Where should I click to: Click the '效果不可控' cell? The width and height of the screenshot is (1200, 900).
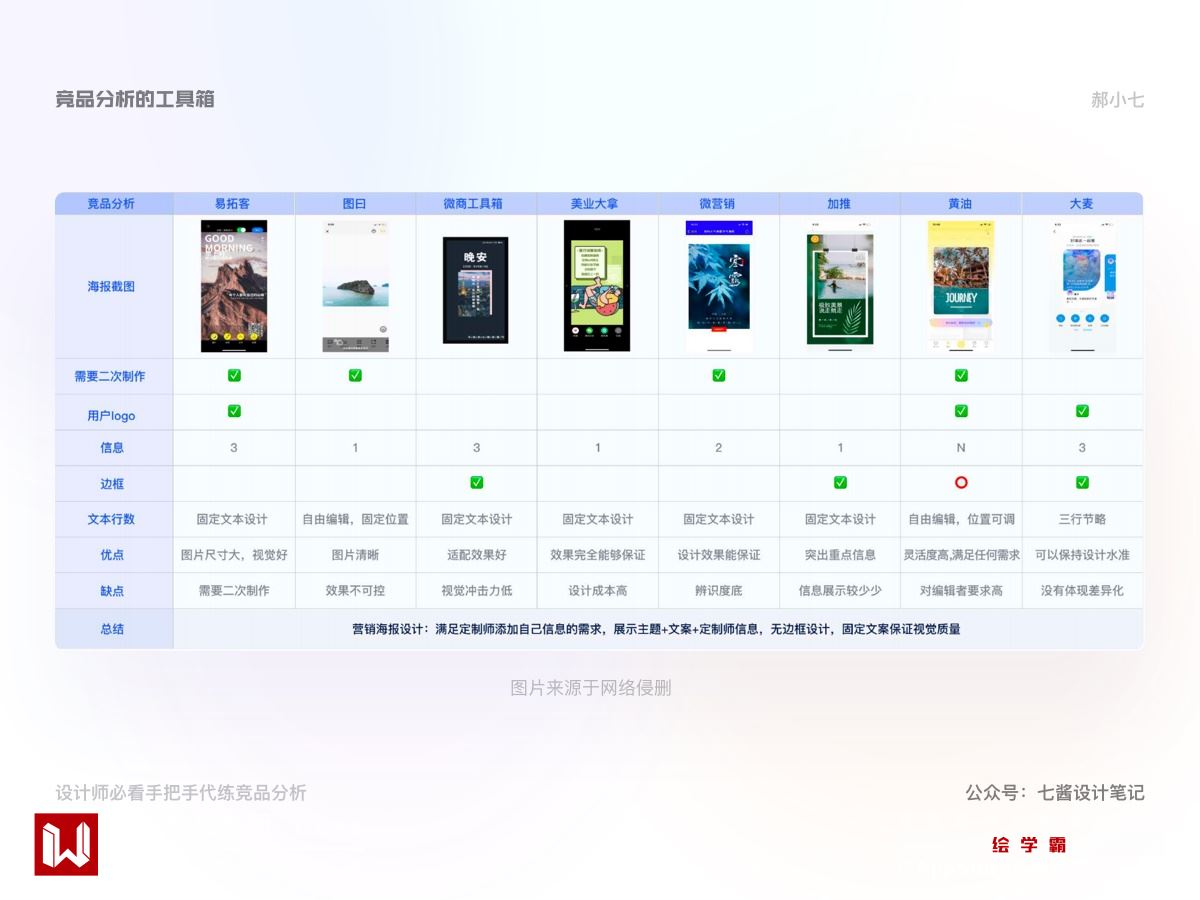tap(355, 591)
